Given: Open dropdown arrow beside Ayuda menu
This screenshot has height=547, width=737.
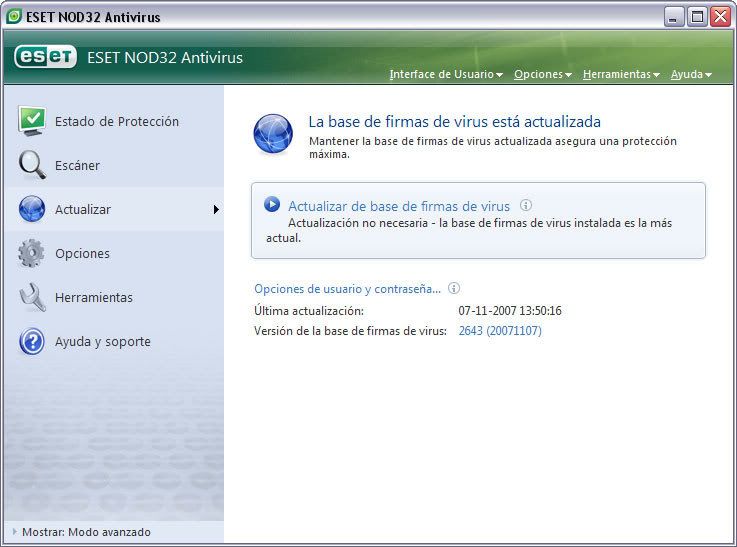Looking at the screenshot, I should click(708, 75).
